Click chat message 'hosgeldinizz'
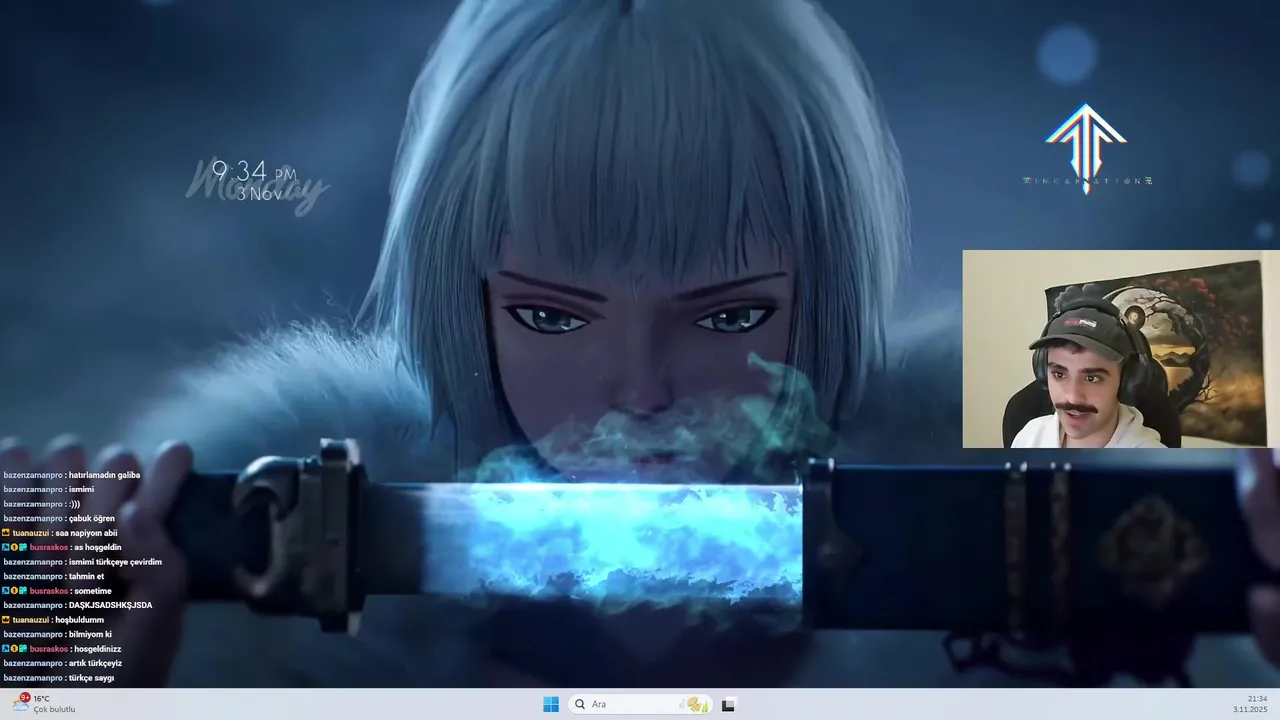The image size is (1280, 720). (x=97, y=649)
